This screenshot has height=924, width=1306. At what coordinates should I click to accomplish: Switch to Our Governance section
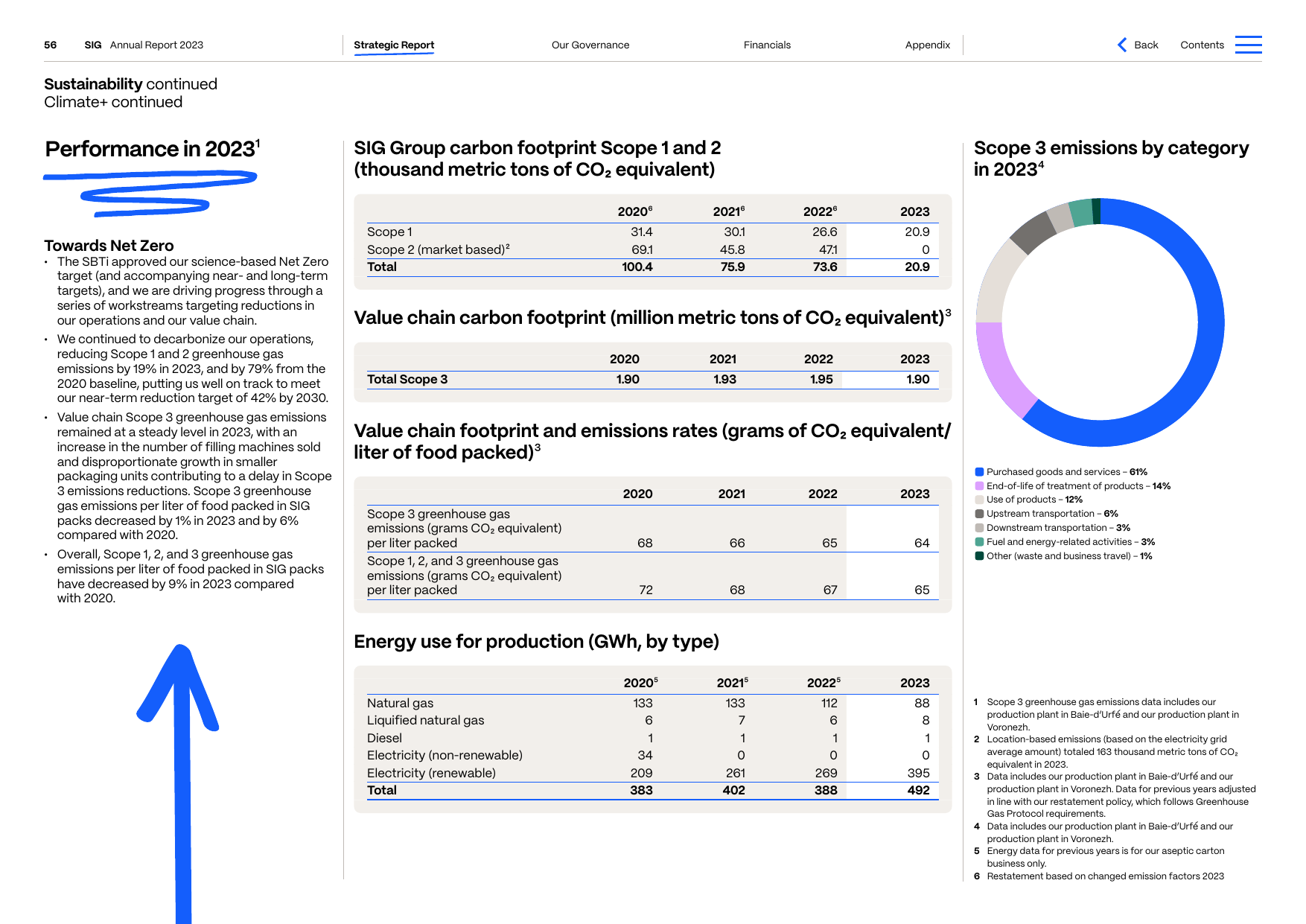pos(590,45)
